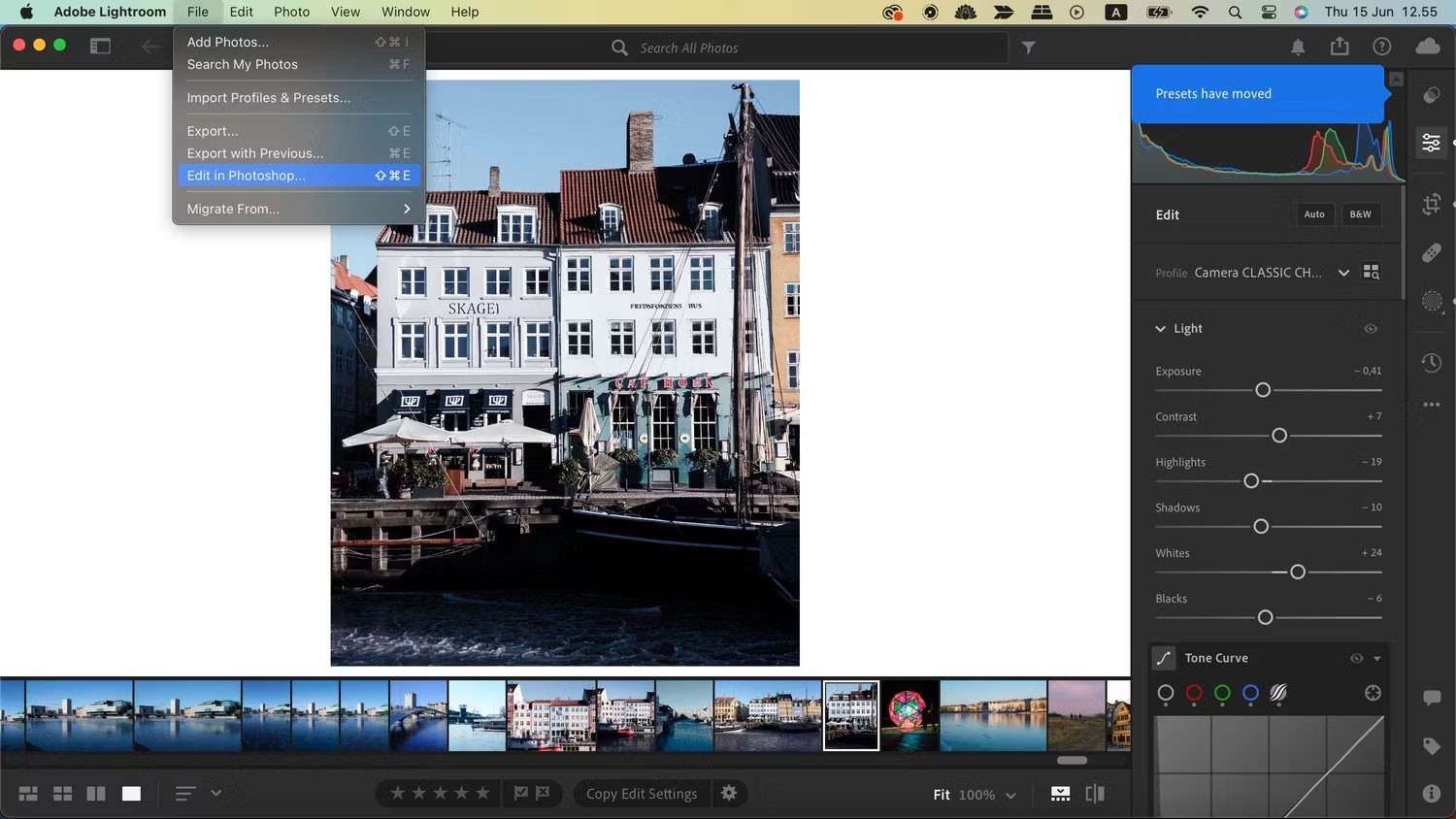The image size is (1456, 819).
Task: Open the Photo menu
Action: click(291, 12)
